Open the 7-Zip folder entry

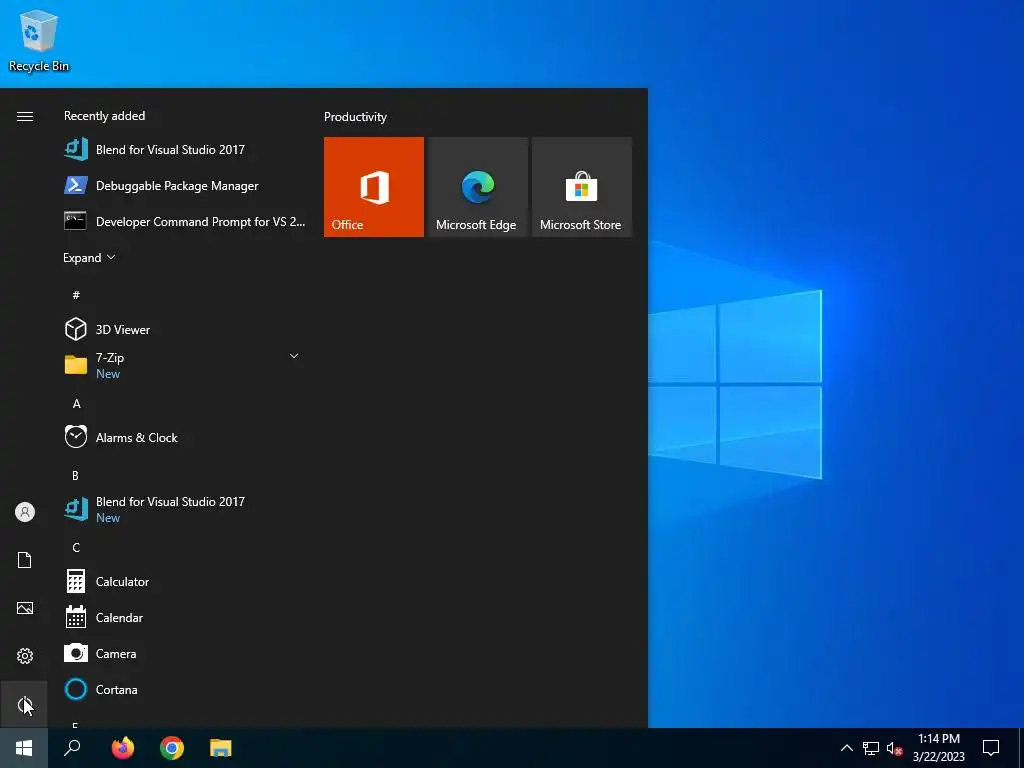(x=185, y=365)
